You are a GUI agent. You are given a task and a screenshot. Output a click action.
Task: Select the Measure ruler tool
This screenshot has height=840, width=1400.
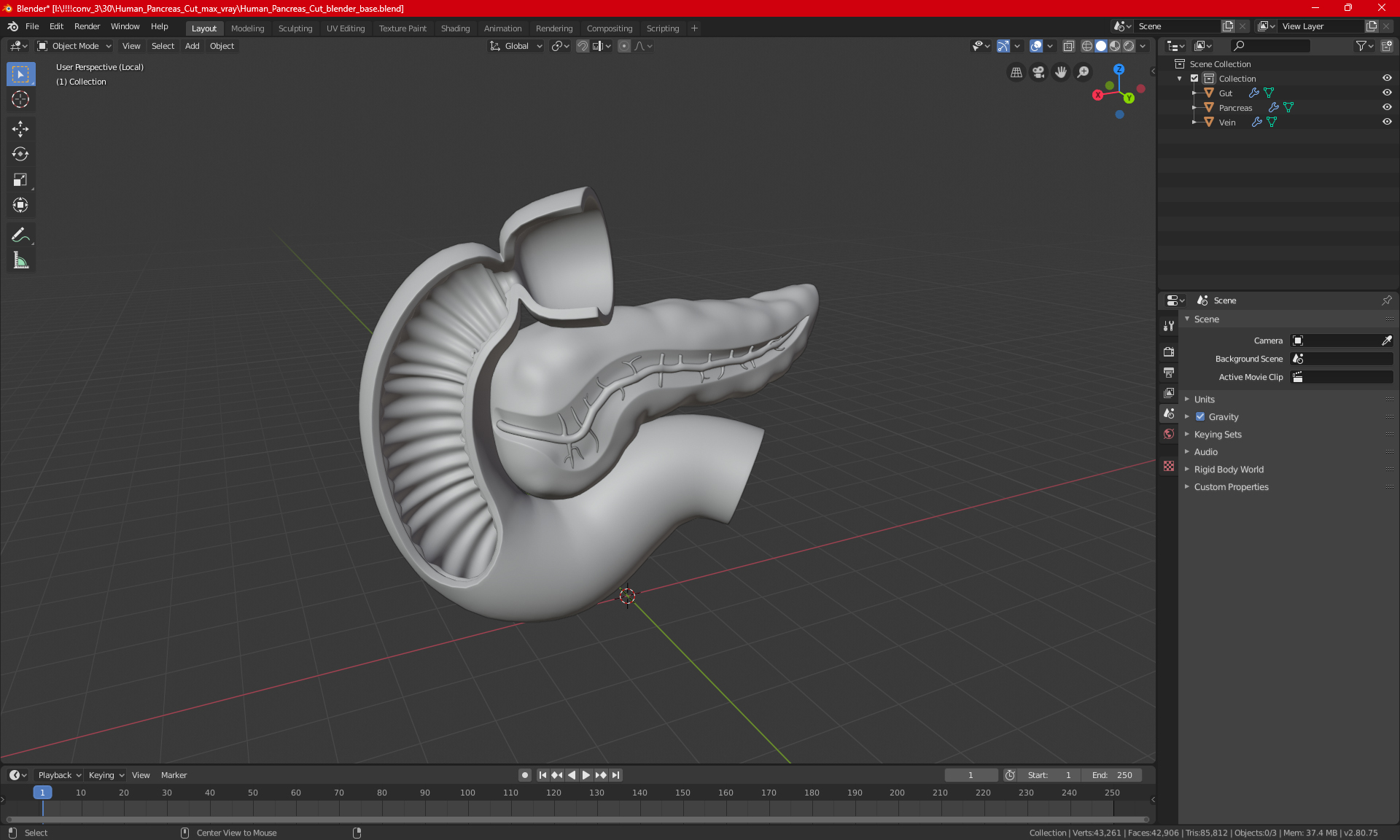(x=20, y=260)
